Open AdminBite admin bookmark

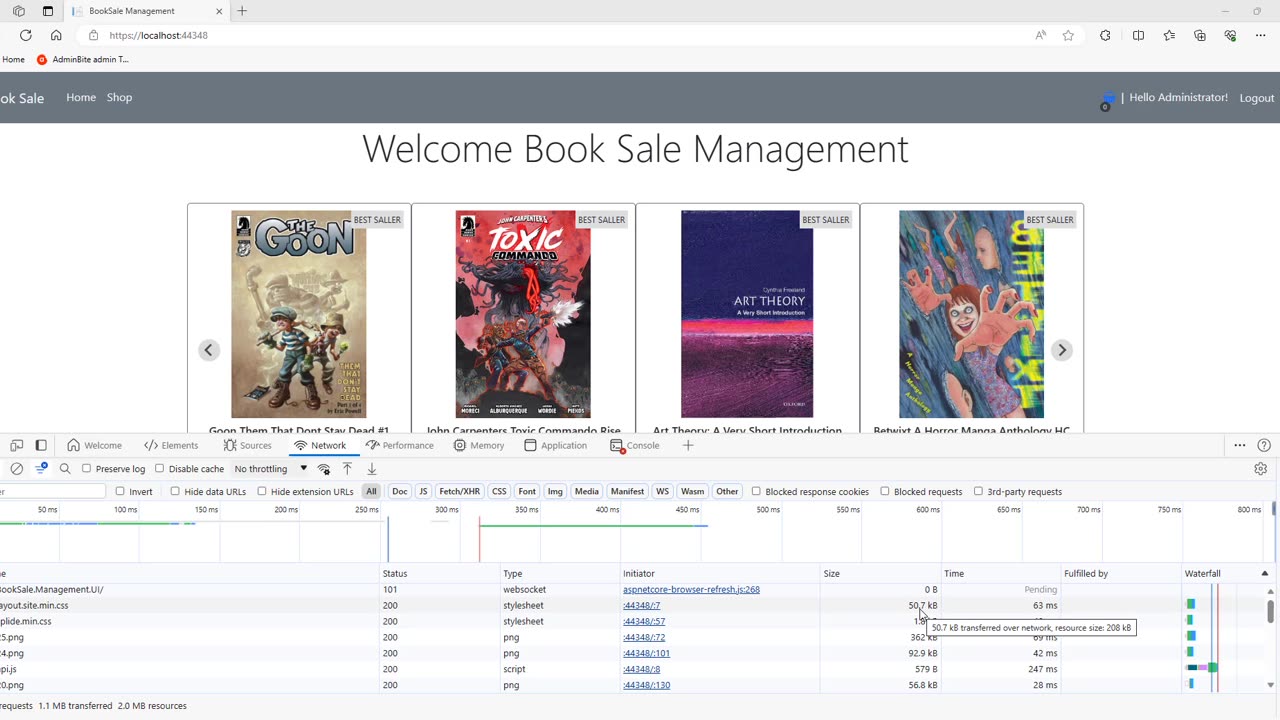tap(83, 59)
